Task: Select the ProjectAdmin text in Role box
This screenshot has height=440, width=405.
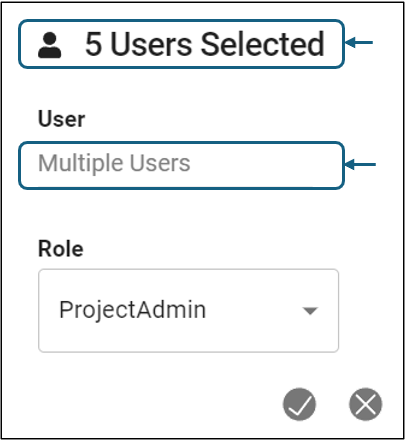Action: point(132,310)
